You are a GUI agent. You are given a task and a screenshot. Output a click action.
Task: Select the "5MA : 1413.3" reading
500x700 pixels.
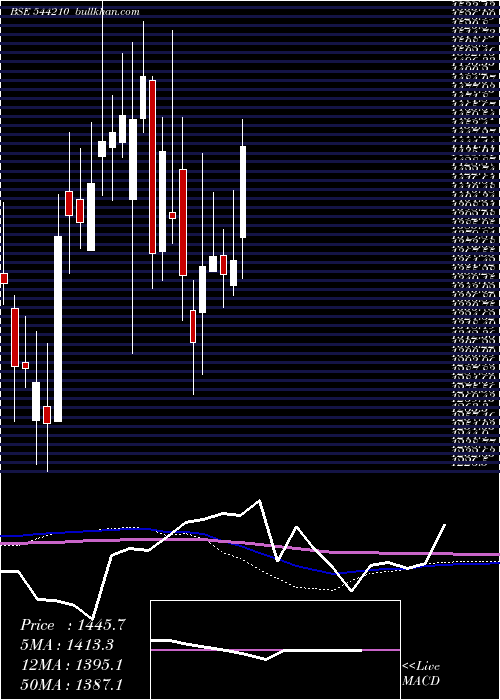67,645
